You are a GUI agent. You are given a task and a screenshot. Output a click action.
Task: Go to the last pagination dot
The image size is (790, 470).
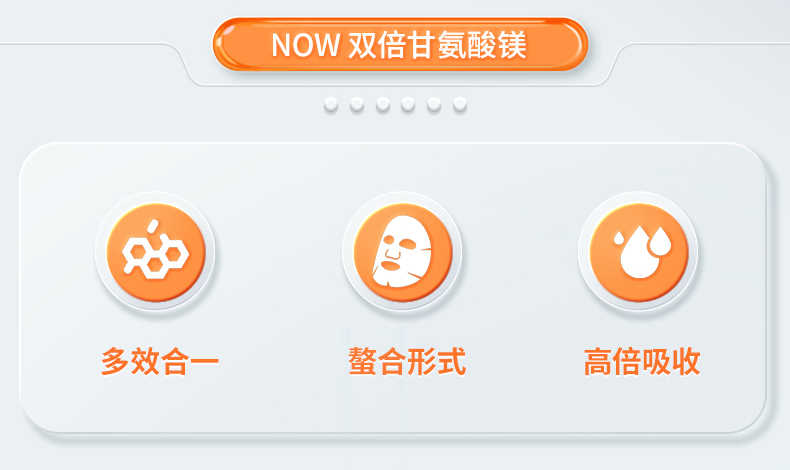[459, 104]
